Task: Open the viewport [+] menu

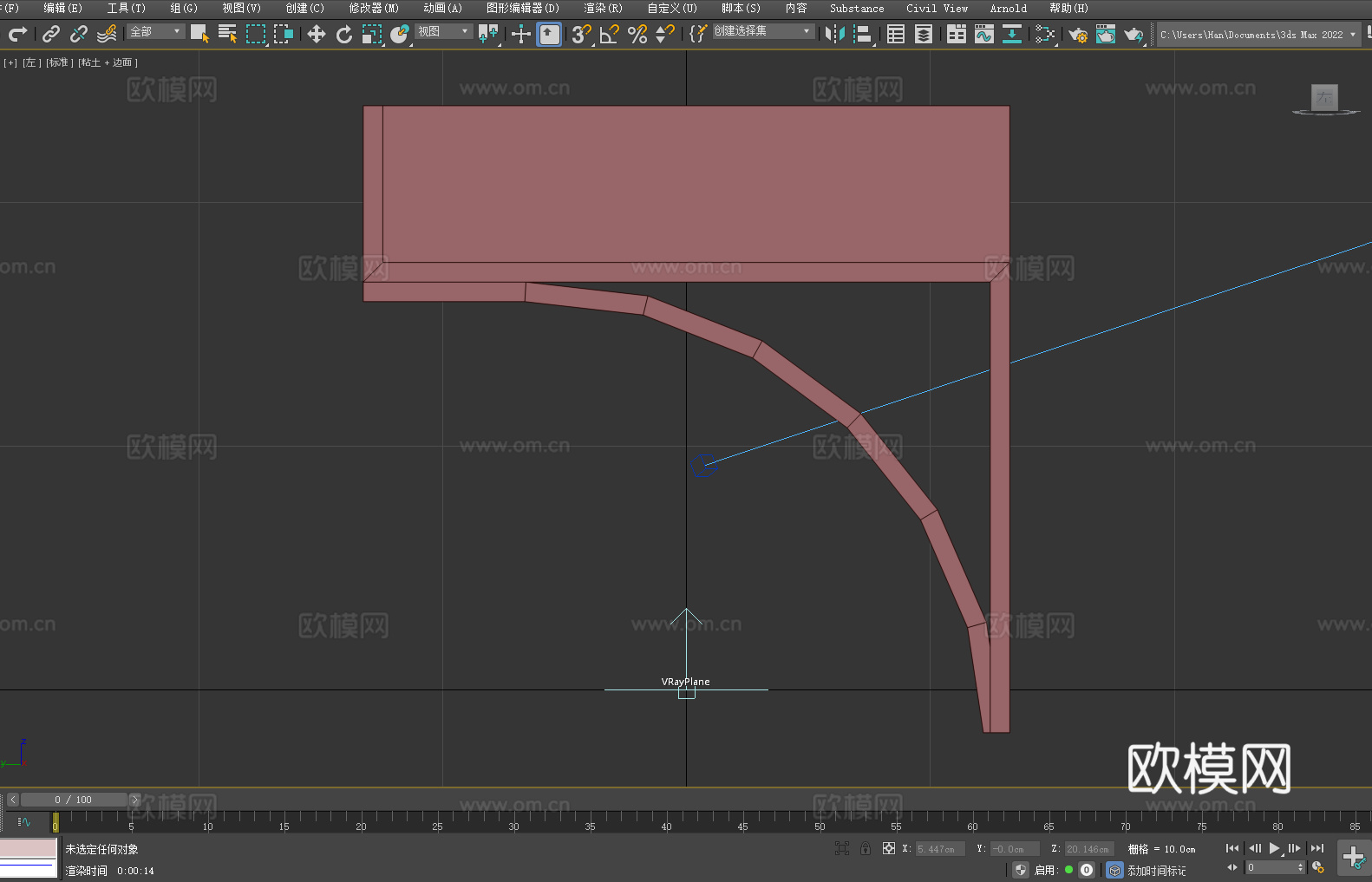Action: click(10, 62)
